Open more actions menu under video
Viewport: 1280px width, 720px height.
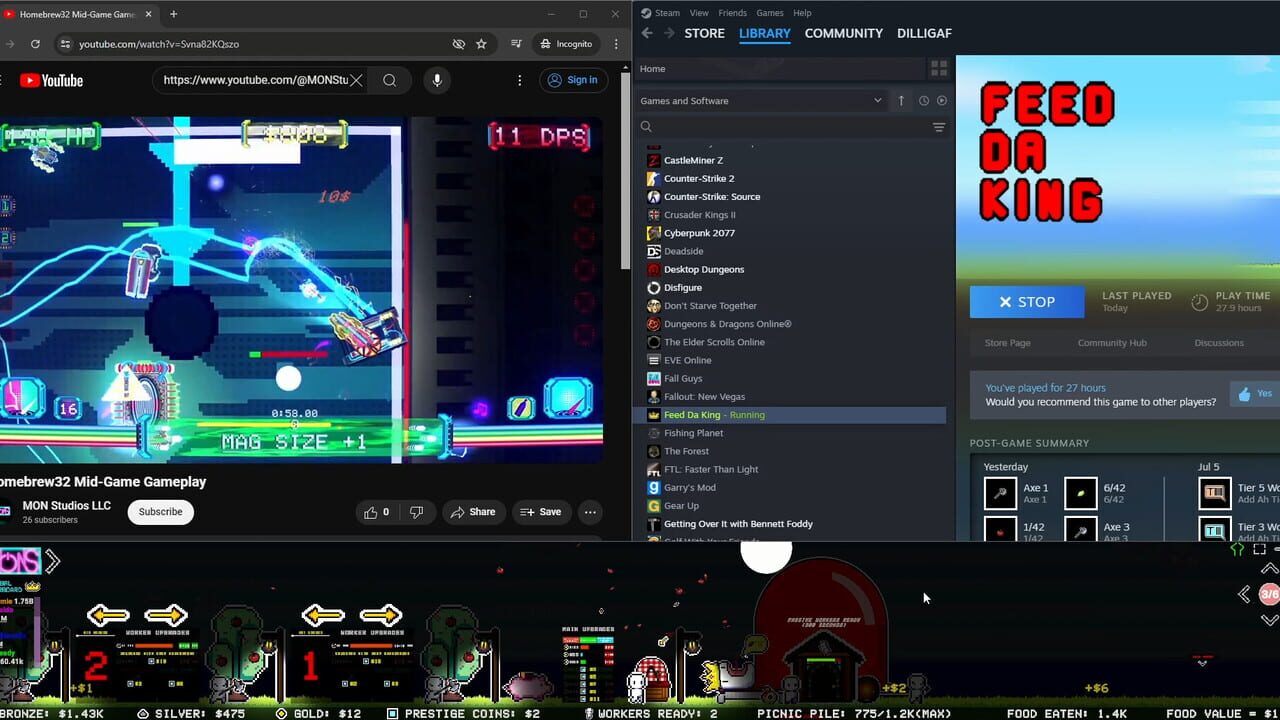[x=590, y=512]
